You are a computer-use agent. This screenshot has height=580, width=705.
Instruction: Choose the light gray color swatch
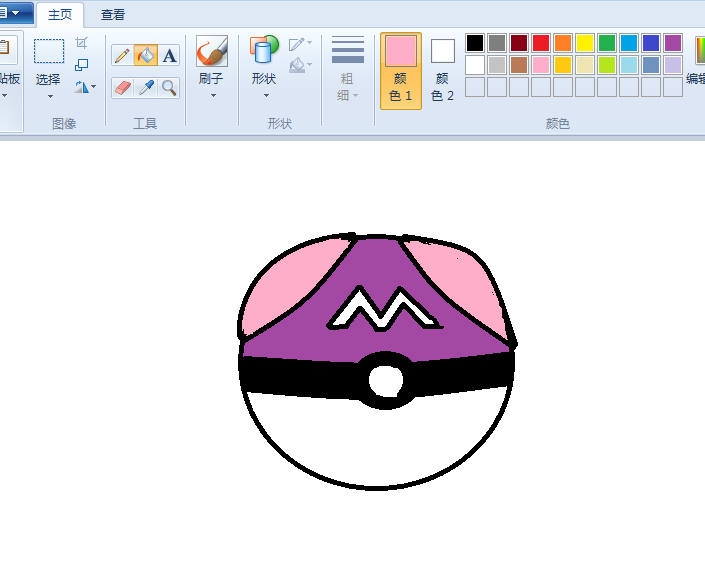(x=497, y=65)
